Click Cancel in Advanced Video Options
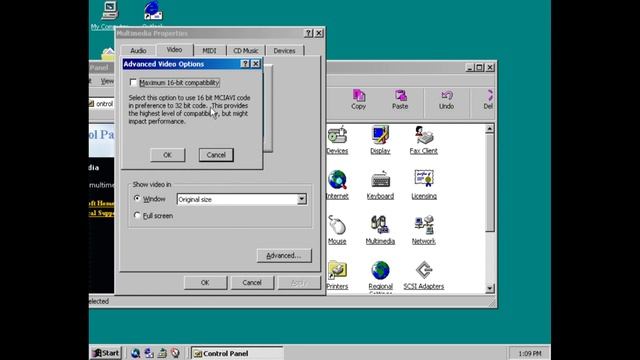This screenshot has height=360, width=640. point(216,155)
